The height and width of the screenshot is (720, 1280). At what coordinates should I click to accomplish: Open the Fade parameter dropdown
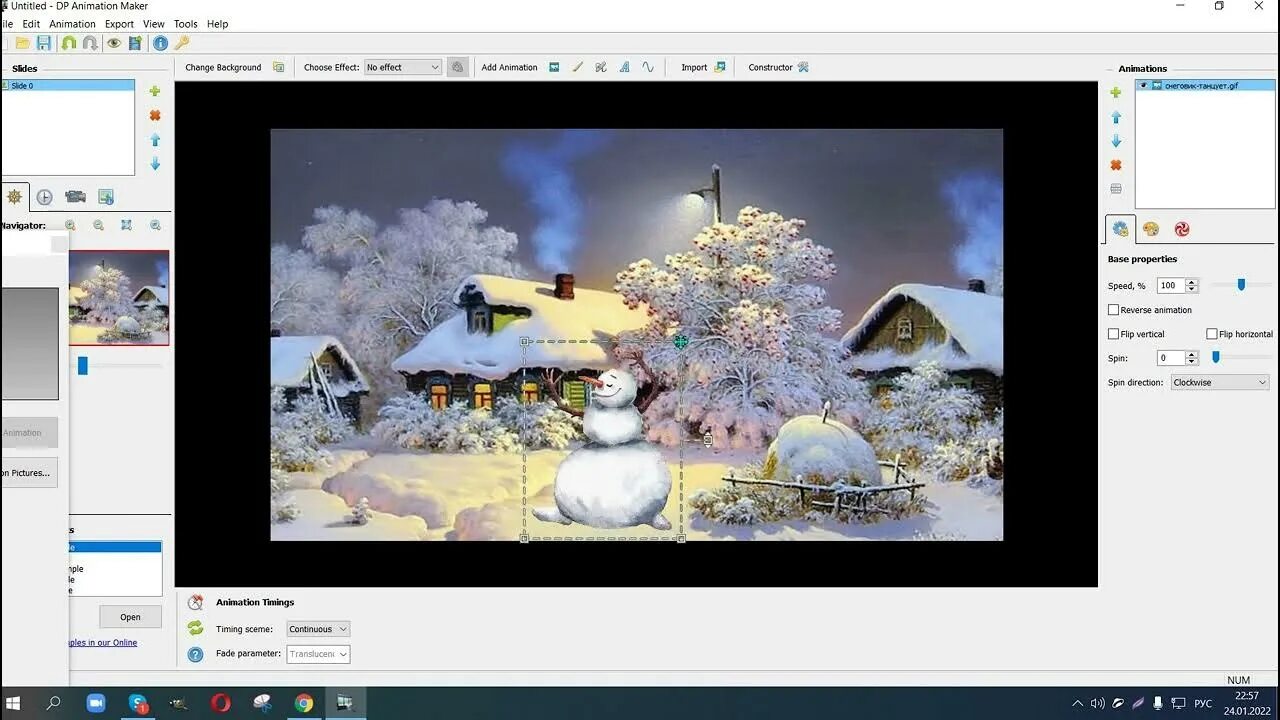pyautogui.click(x=318, y=654)
